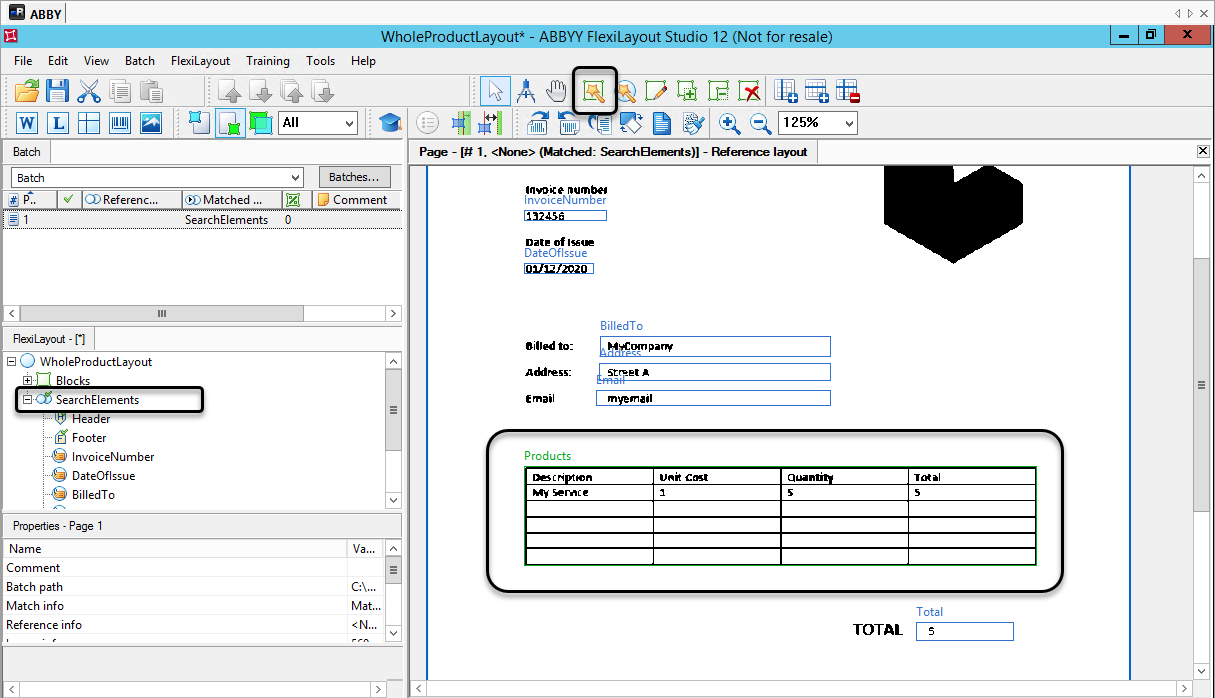Click the Batches... button
Screen dimensions: 1215x698
(x=355, y=177)
